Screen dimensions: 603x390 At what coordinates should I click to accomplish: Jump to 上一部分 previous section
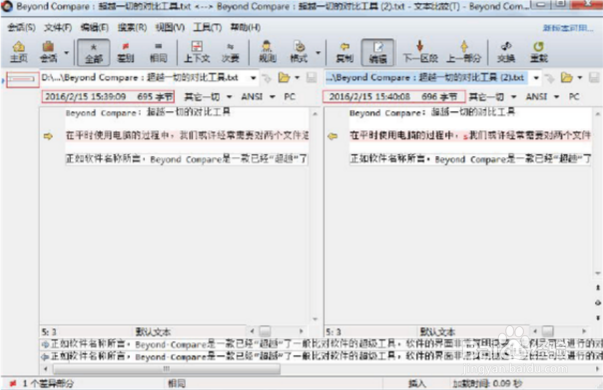[464, 52]
